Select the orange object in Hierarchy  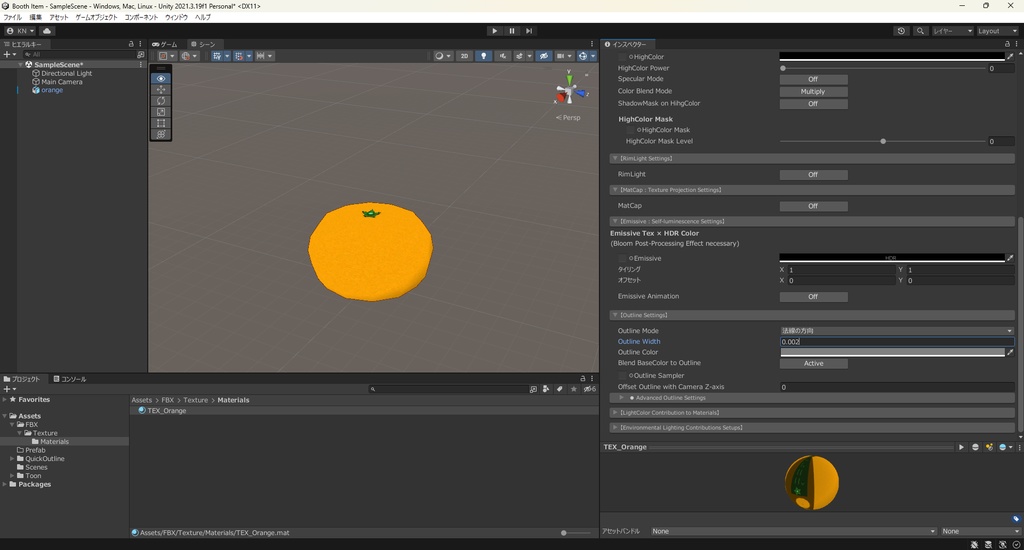click(52, 90)
